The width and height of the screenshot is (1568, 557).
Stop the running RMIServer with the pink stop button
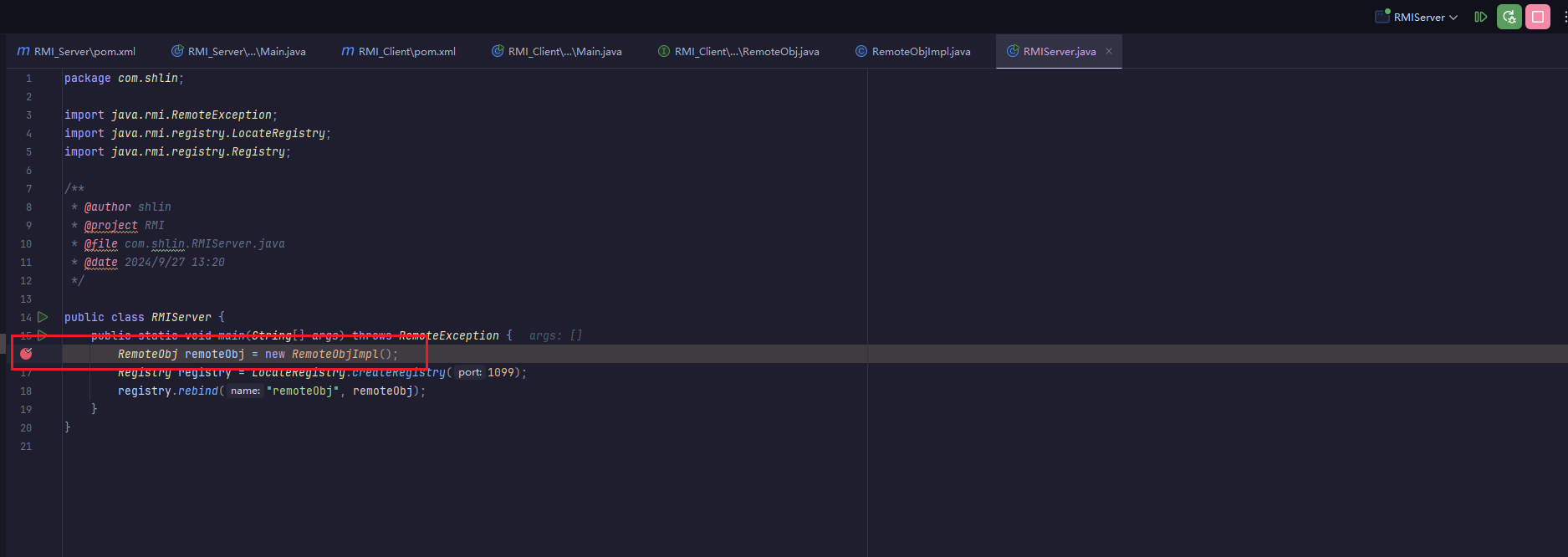click(x=1538, y=17)
